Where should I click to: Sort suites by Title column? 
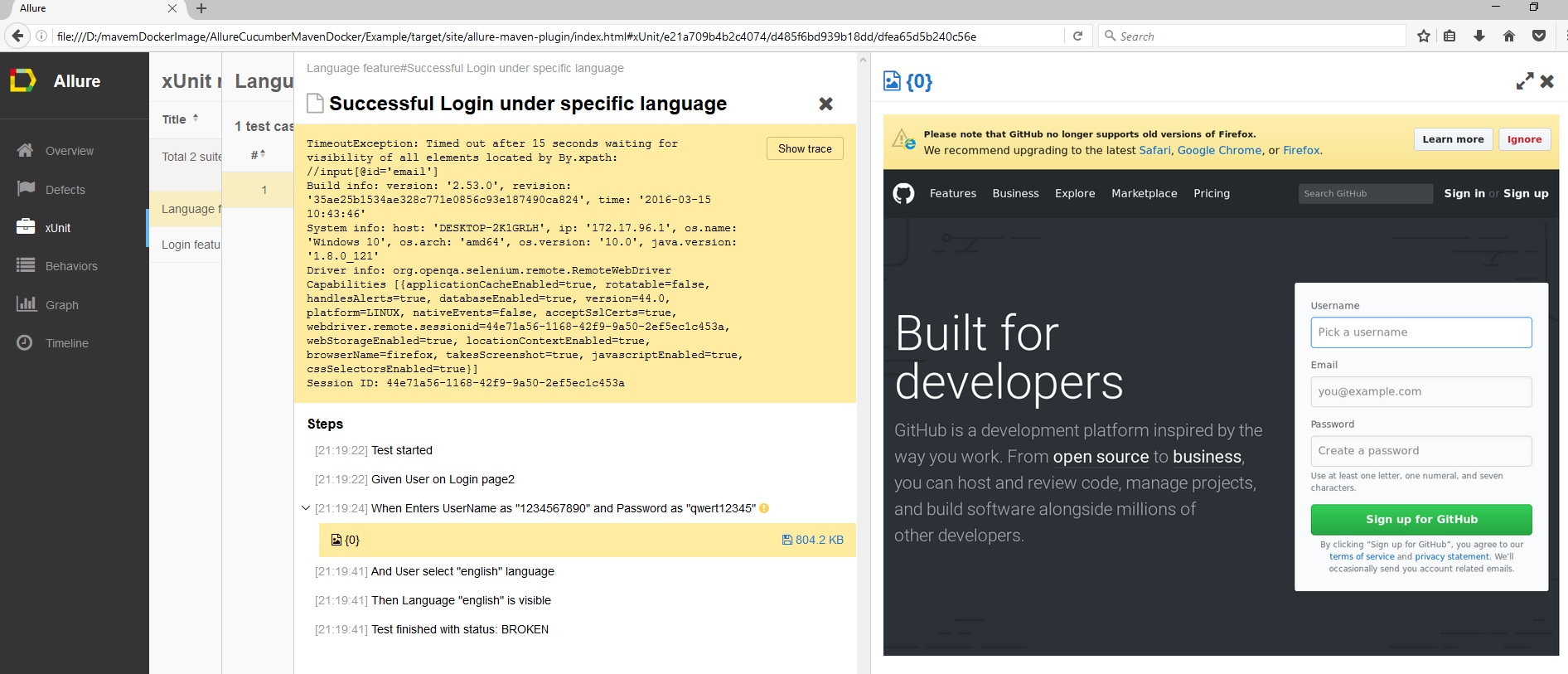tap(181, 119)
